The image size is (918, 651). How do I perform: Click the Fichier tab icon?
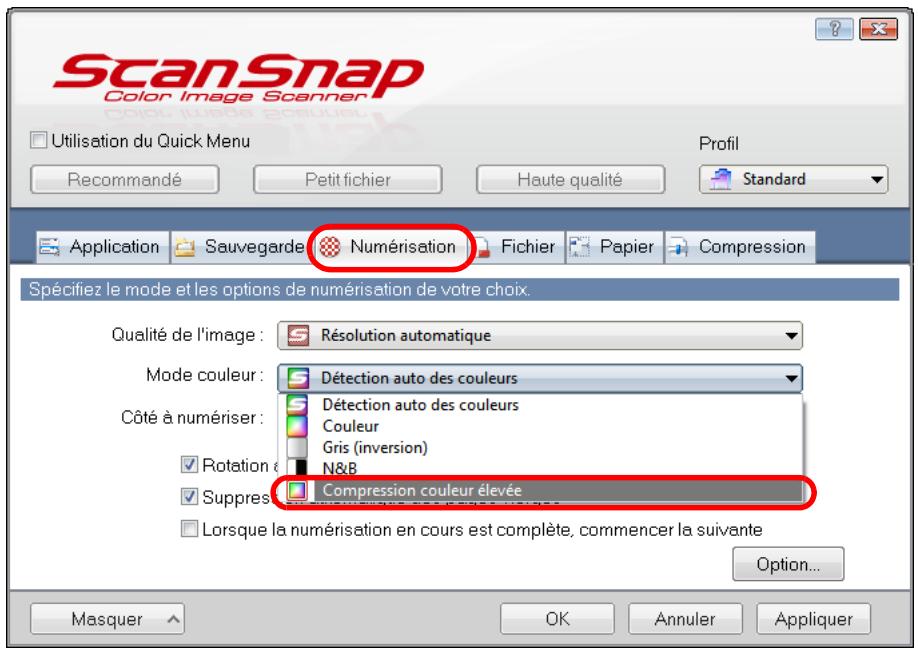click(x=481, y=247)
